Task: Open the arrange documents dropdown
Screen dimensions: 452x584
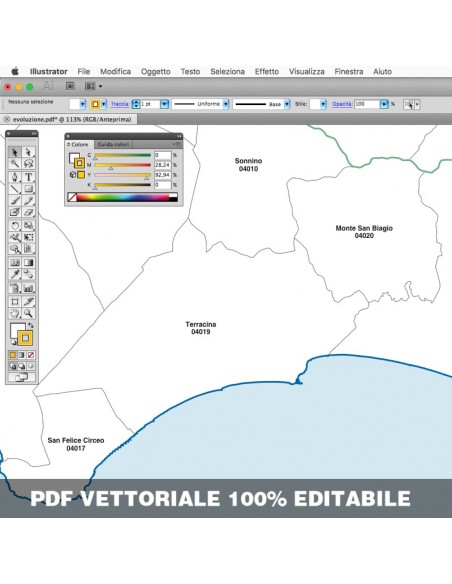Action: tap(94, 86)
